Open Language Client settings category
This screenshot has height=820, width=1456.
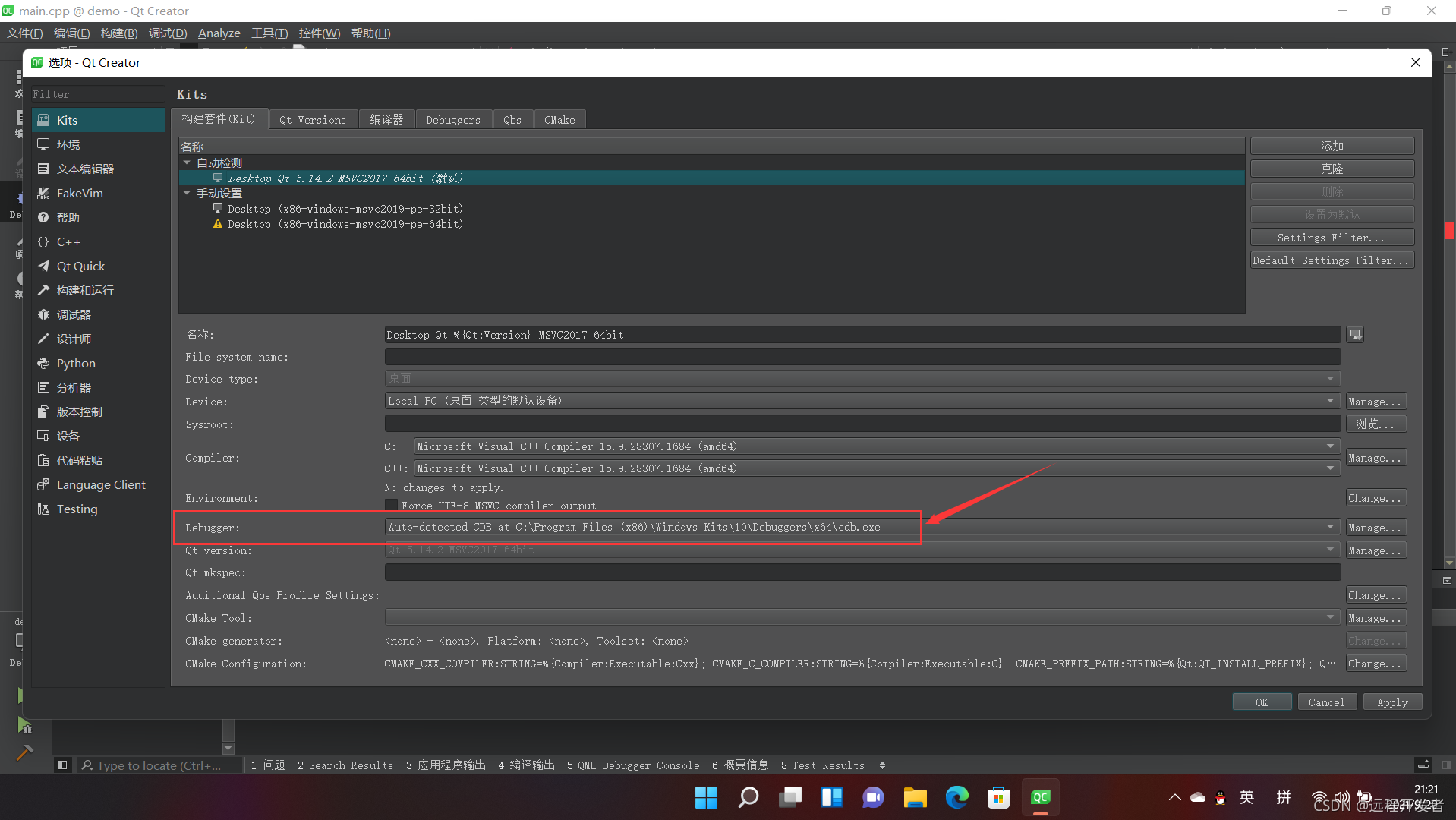[98, 484]
